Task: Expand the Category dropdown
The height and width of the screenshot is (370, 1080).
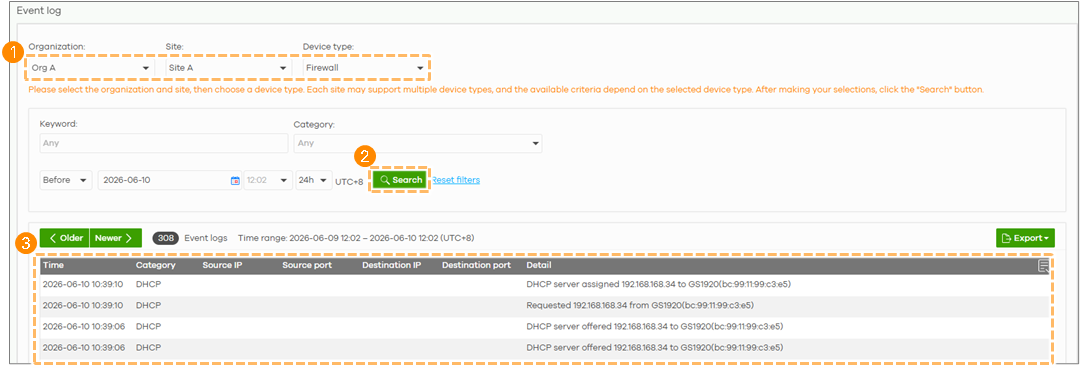Action: click(x=417, y=143)
